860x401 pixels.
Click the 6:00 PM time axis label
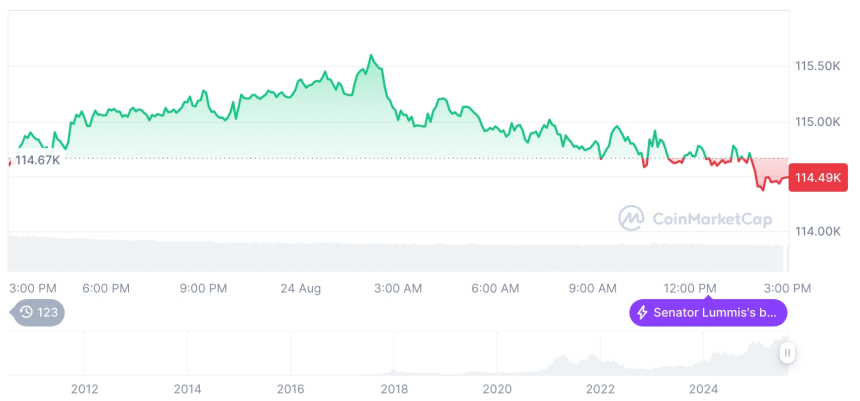click(x=106, y=288)
